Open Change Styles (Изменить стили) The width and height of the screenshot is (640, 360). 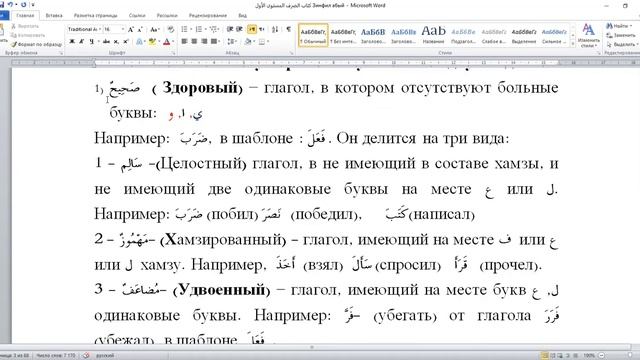coord(589,36)
